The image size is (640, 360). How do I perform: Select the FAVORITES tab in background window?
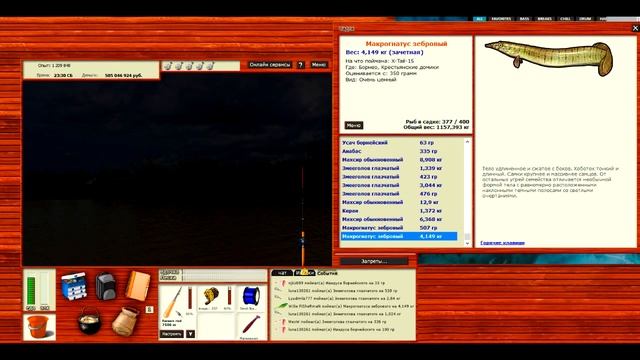tap(501, 19)
